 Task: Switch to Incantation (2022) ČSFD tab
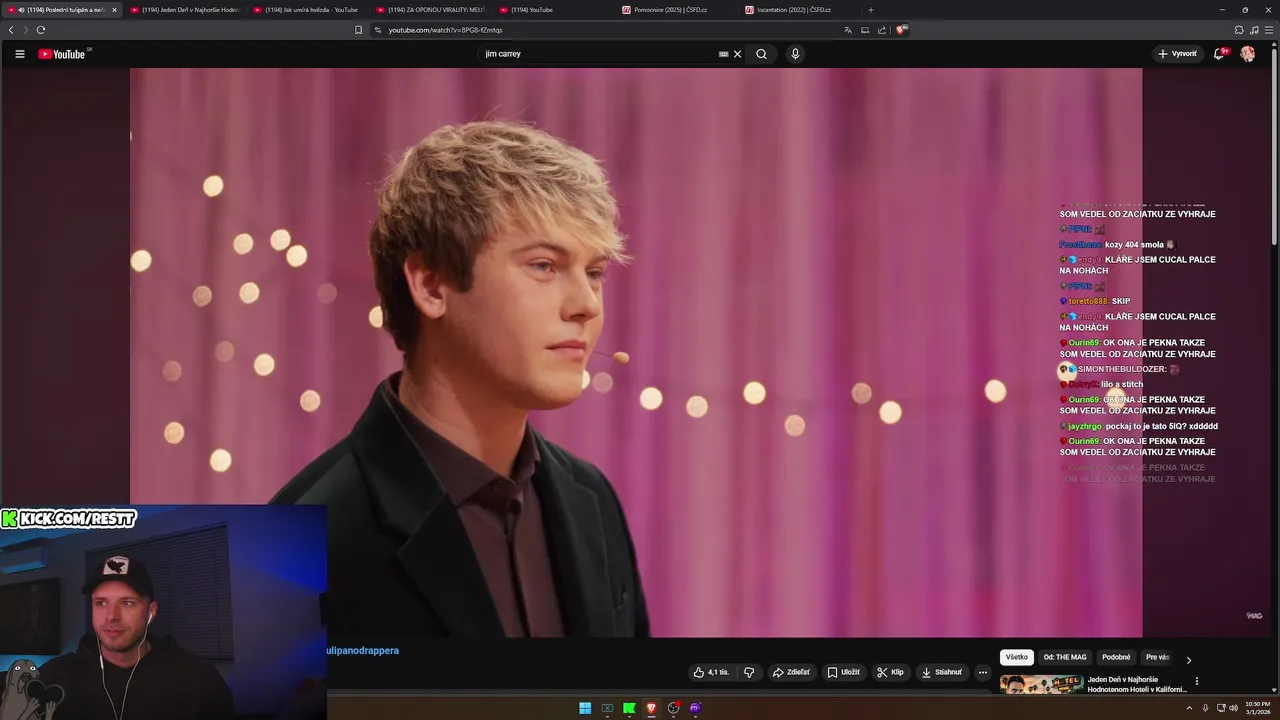800,10
